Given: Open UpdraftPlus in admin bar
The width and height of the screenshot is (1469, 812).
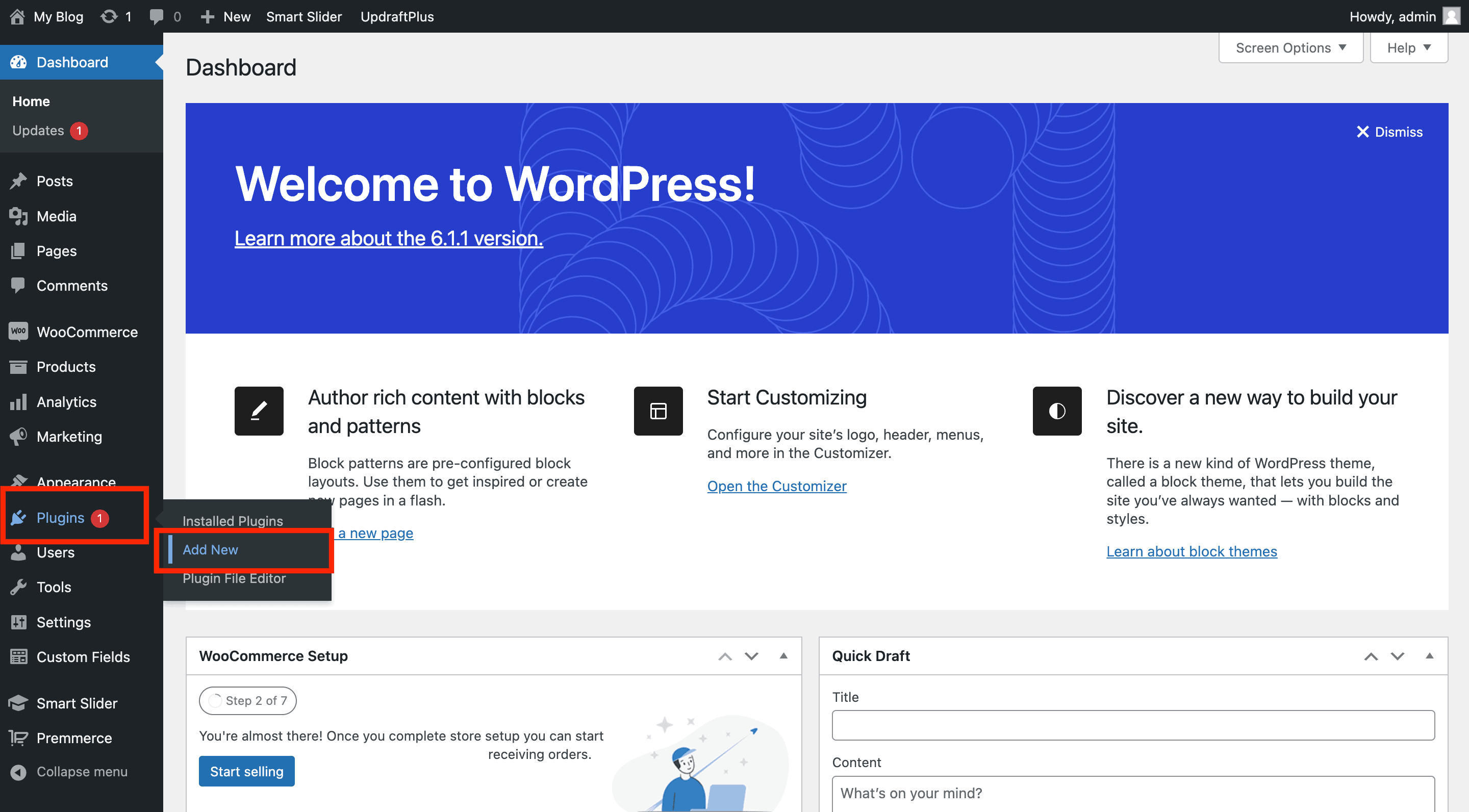Looking at the screenshot, I should coord(397,16).
